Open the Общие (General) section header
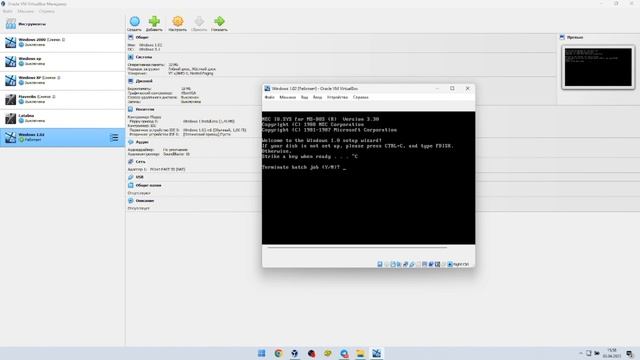Image resolution: width=640 pixels, height=360 pixels. 142,37
